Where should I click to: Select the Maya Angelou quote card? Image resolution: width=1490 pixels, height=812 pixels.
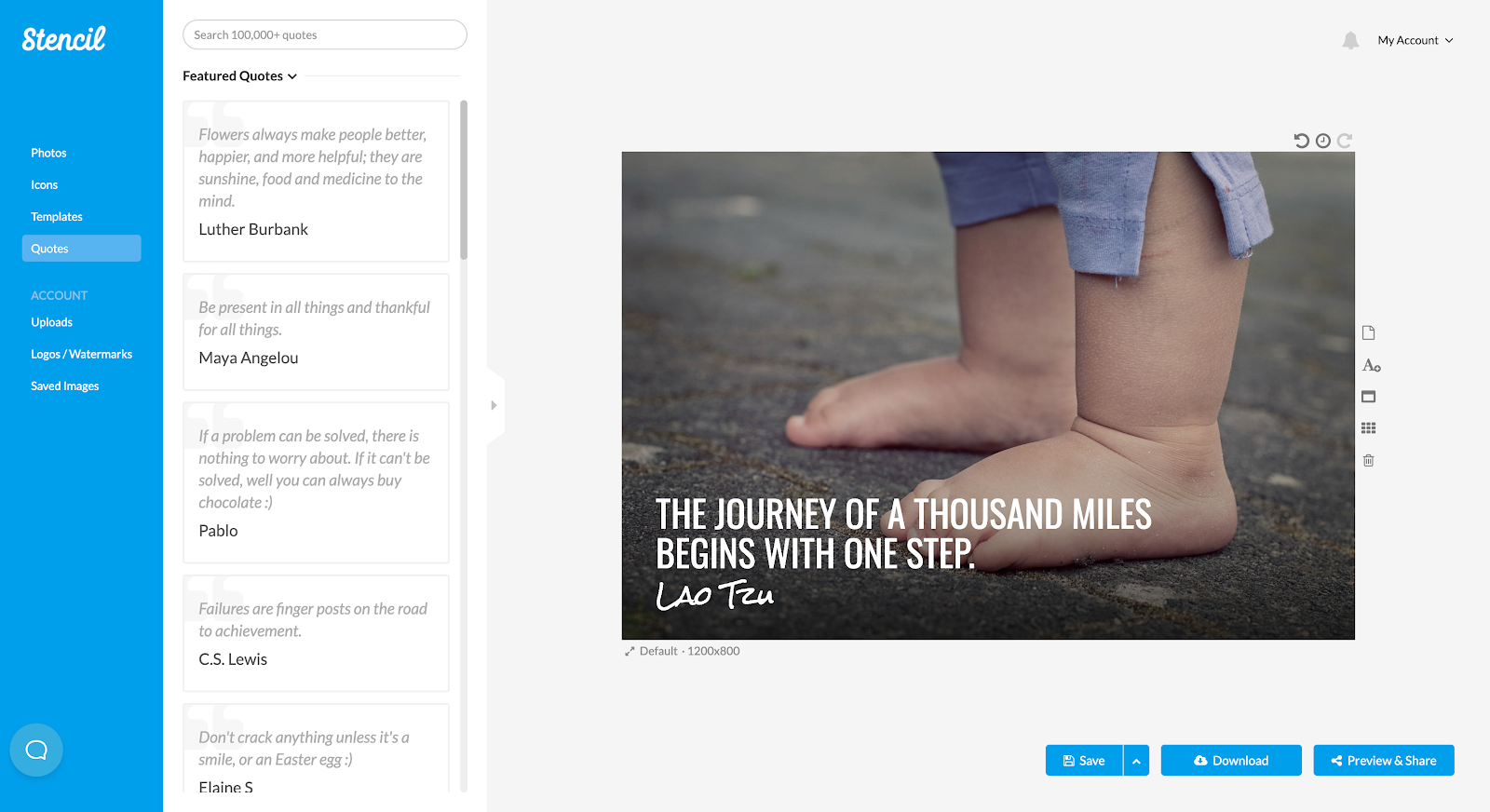coord(317,332)
